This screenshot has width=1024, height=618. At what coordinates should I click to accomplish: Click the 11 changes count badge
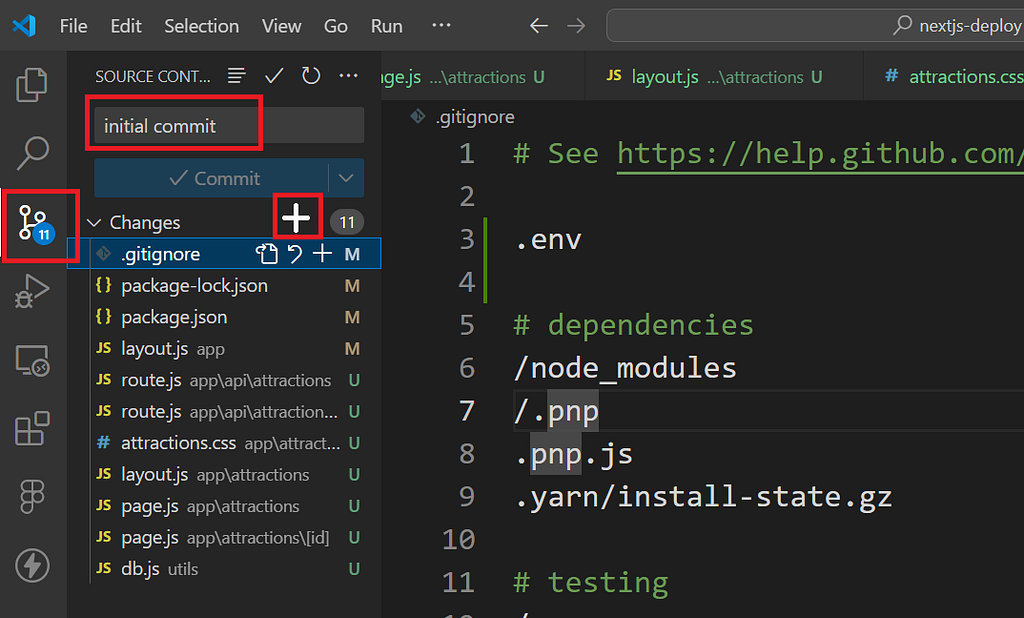pos(347,223)
